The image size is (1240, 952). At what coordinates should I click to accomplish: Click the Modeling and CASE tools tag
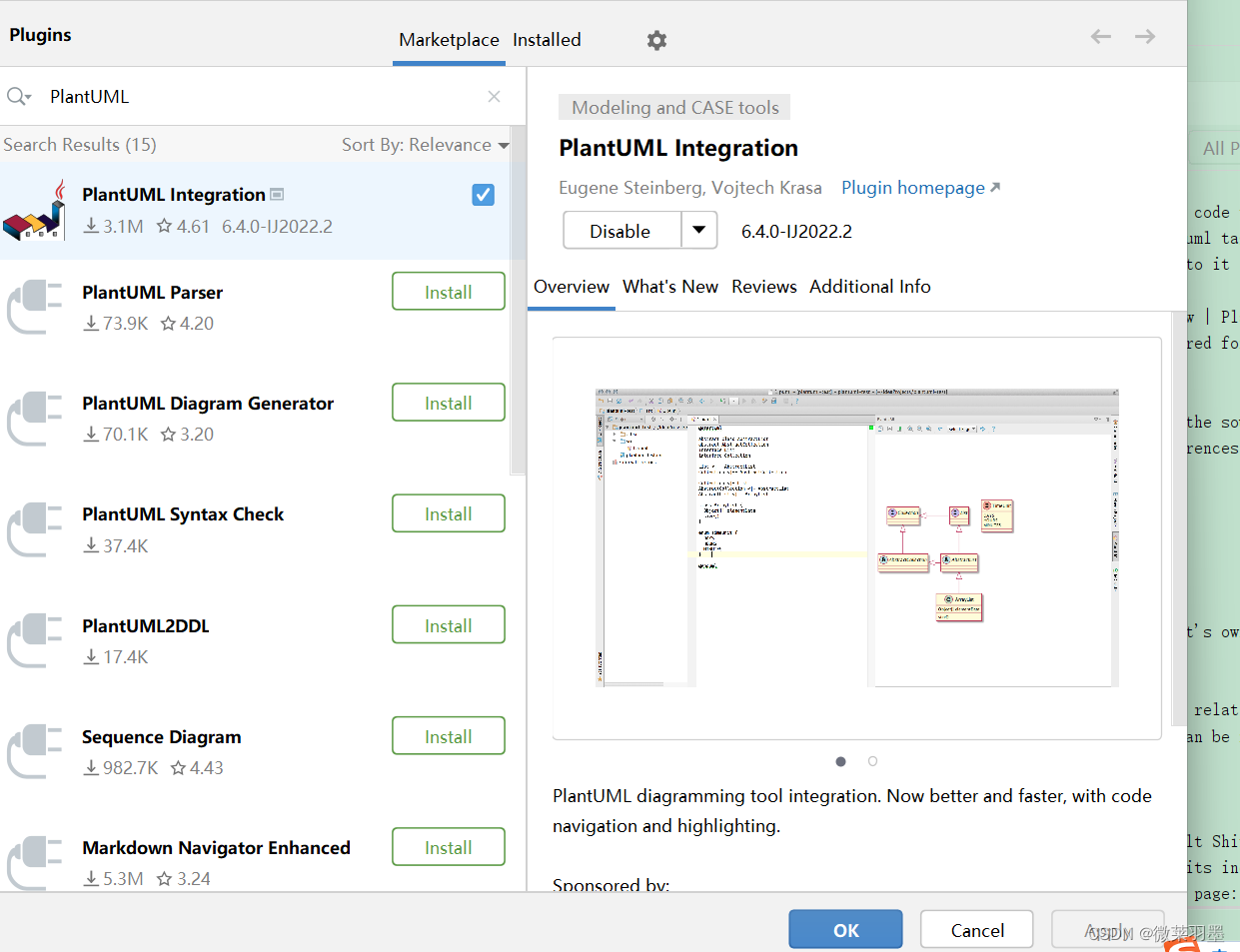click(674, 107)
